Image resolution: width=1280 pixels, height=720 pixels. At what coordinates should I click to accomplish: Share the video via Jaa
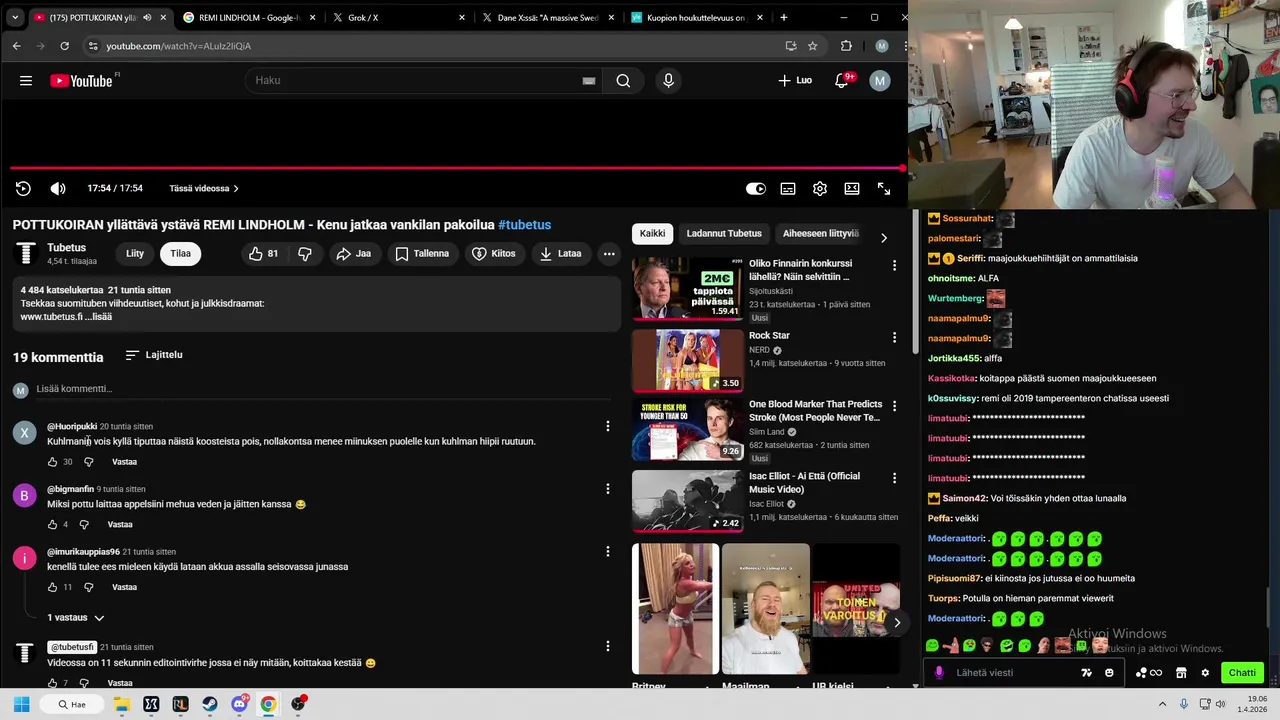tap(354, 254)
